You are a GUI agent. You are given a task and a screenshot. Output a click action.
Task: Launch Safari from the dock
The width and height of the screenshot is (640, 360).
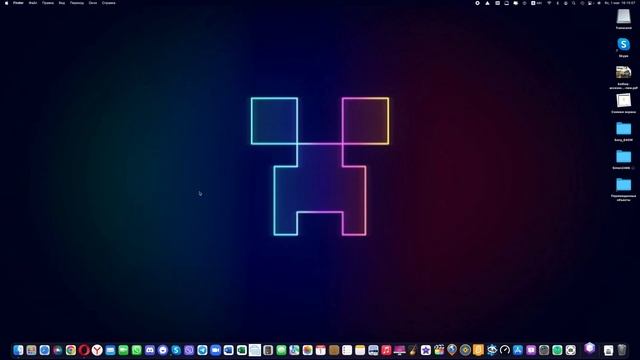pyautogui.click(x=44, y=350)
